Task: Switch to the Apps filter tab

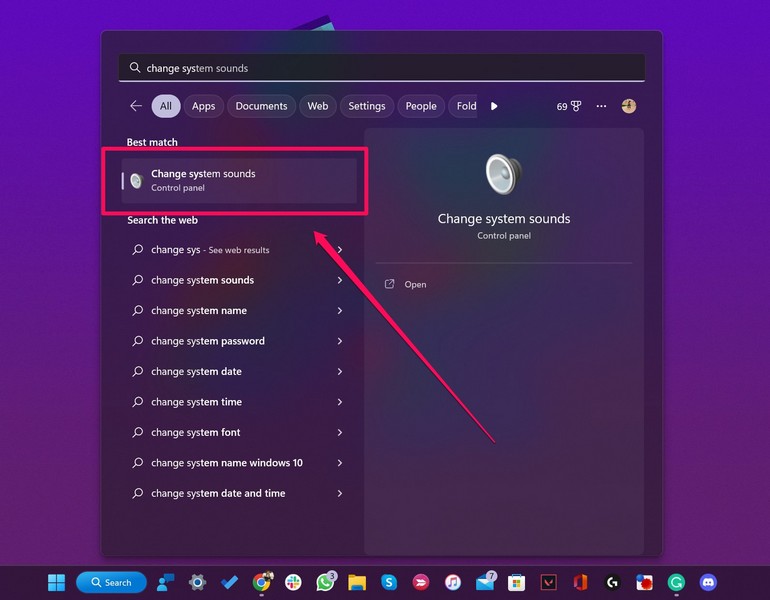Action: pos(203,106)
